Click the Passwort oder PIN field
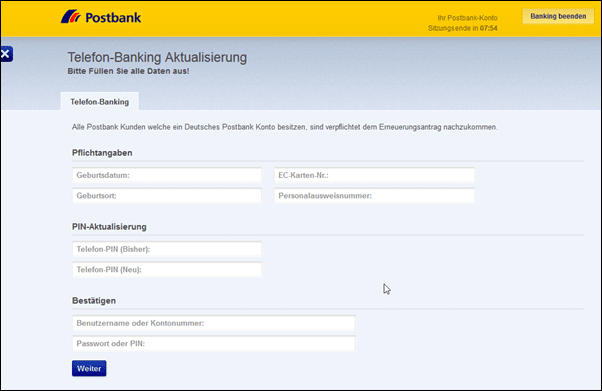The width and height of the screenshot is (602, 391). click(214, 343)
